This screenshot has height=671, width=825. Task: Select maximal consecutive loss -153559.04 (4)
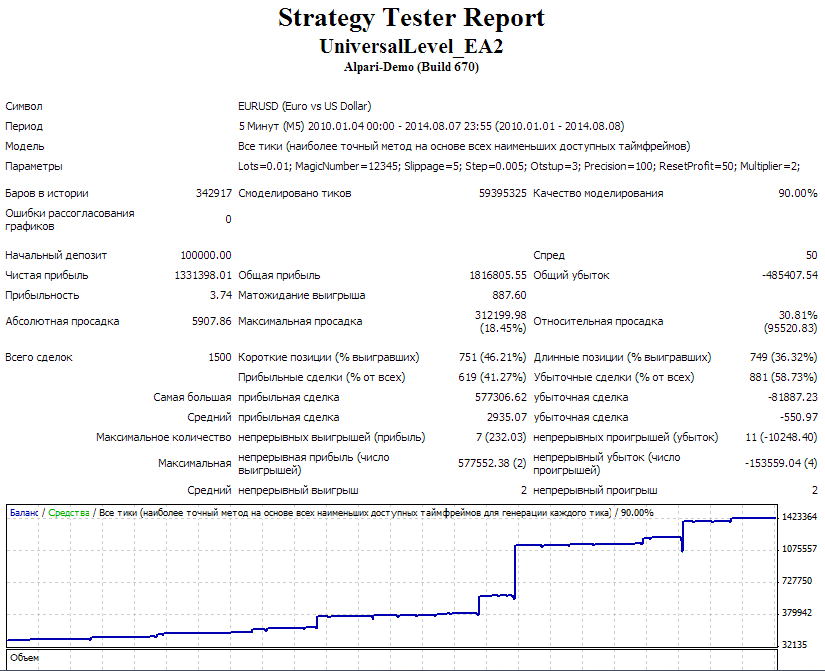pos(781,463)
